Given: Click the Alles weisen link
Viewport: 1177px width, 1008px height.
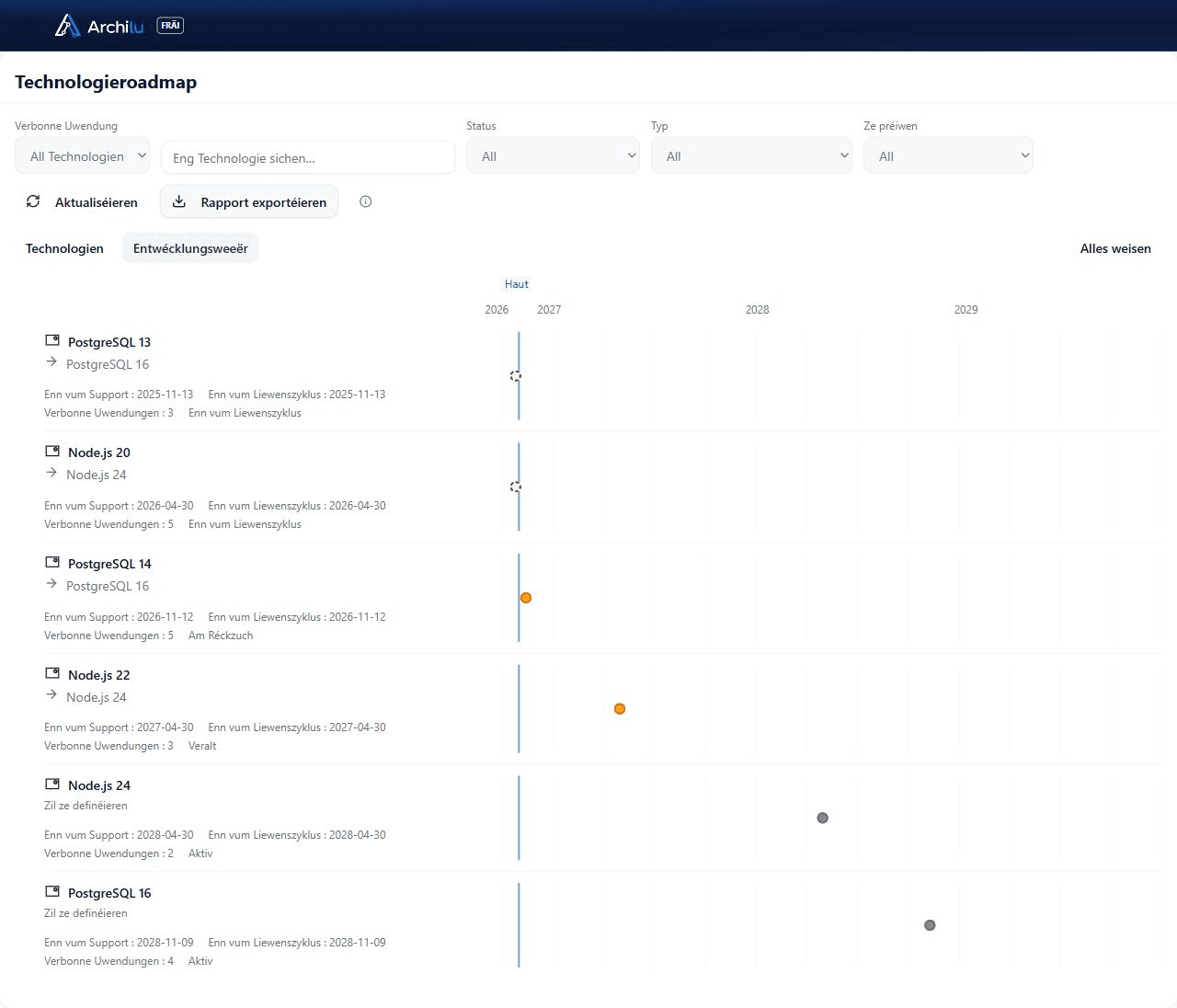Looking at the screenshot, I should pyautogui.click(x=1115, y=248).
